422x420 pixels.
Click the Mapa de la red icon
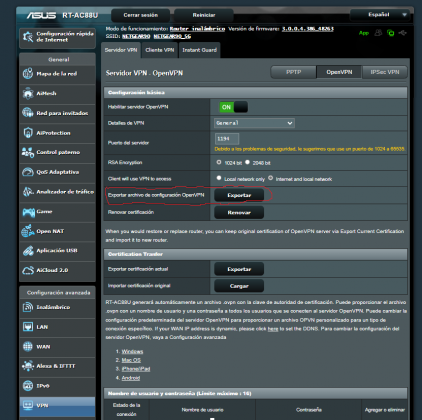click(28, 73)
